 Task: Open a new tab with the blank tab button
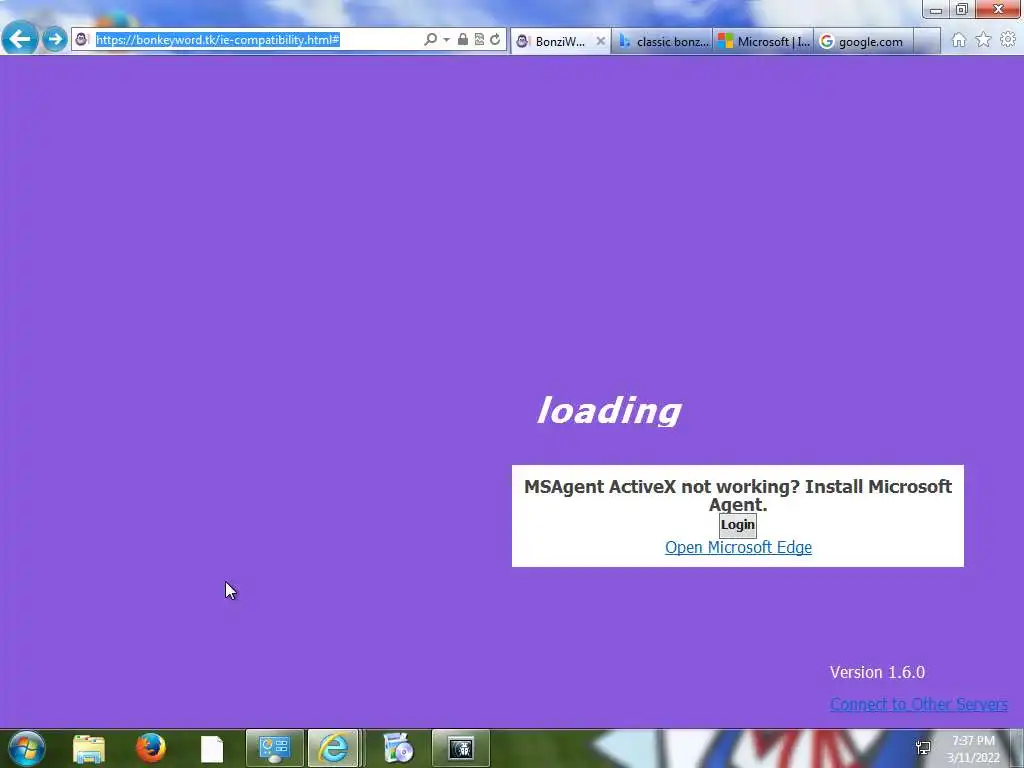pos(927,41)
